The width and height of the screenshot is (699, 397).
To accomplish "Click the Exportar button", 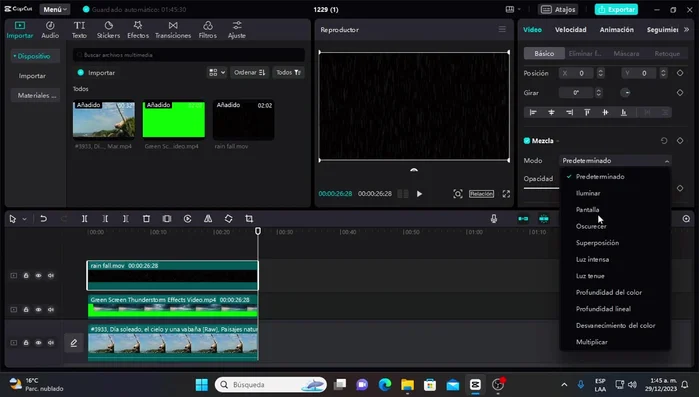I will [x=616, y=9].
